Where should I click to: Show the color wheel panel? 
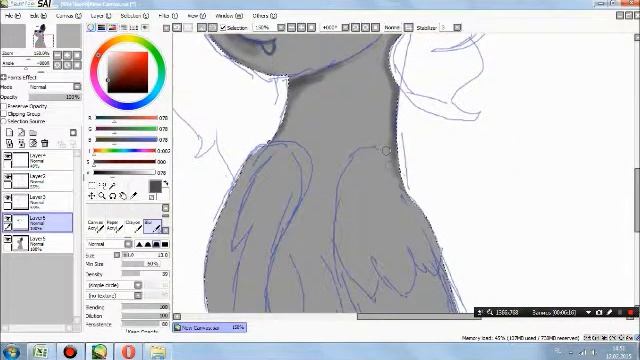(91, 27)
